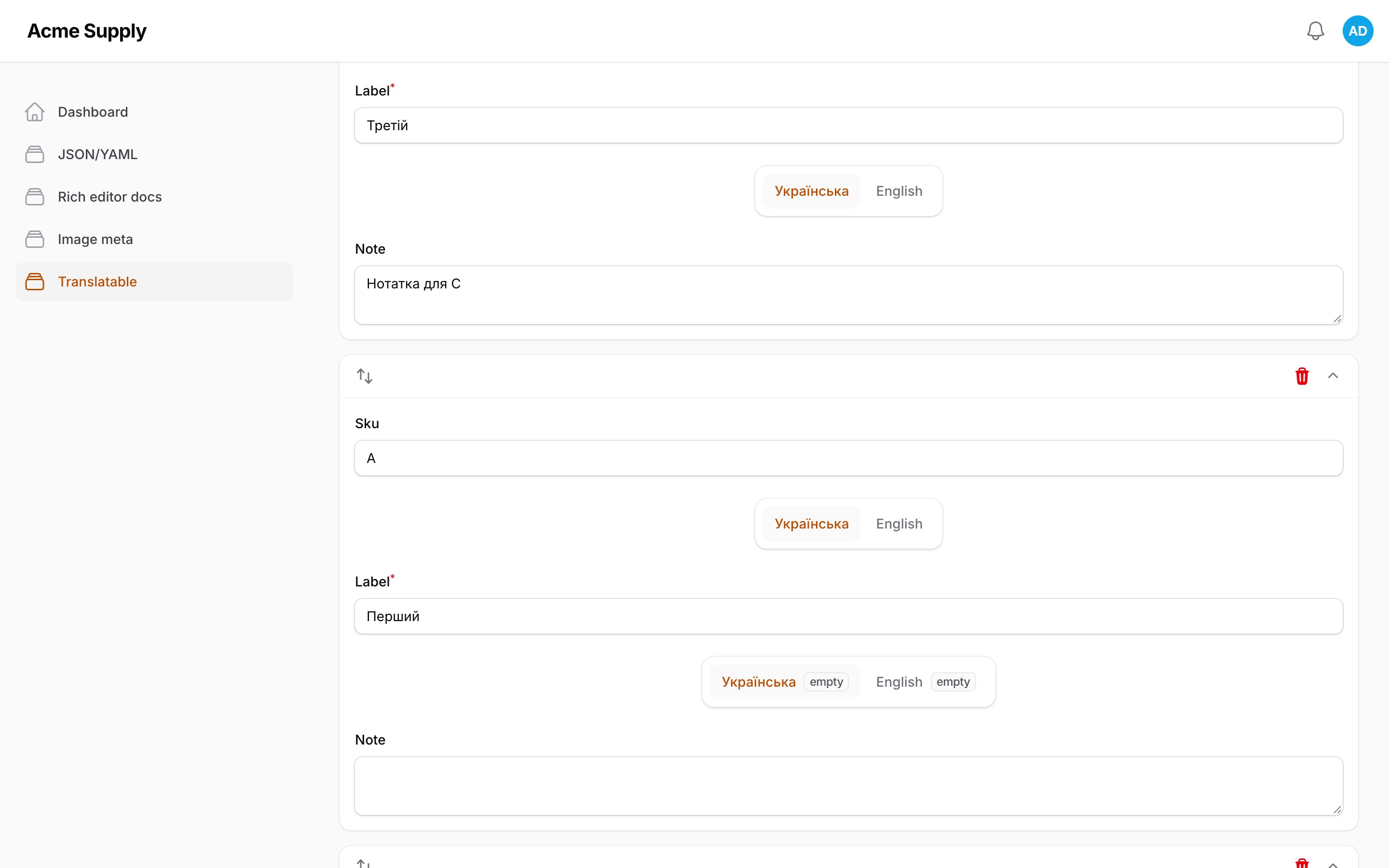Open Dashboard in the sidebar

click(154, 112)
